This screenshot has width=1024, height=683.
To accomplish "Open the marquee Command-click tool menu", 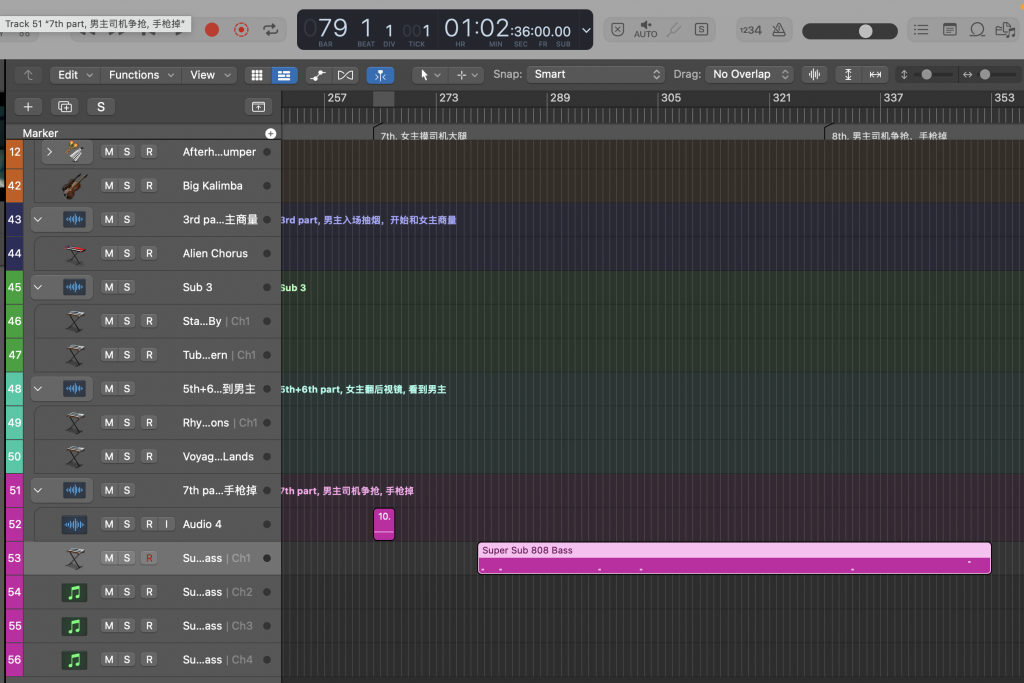I will click(468, 75).
